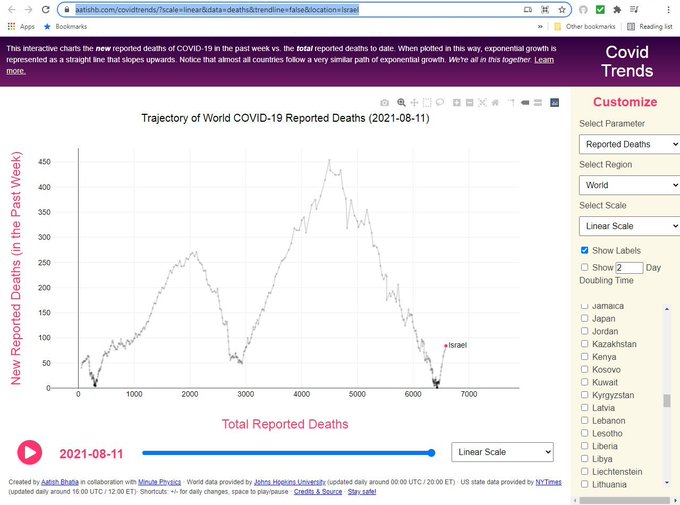The image size is (680, 505).
Task: Open QR code icon in address bar
Action: pyautogui.click(x=545, y=10)
